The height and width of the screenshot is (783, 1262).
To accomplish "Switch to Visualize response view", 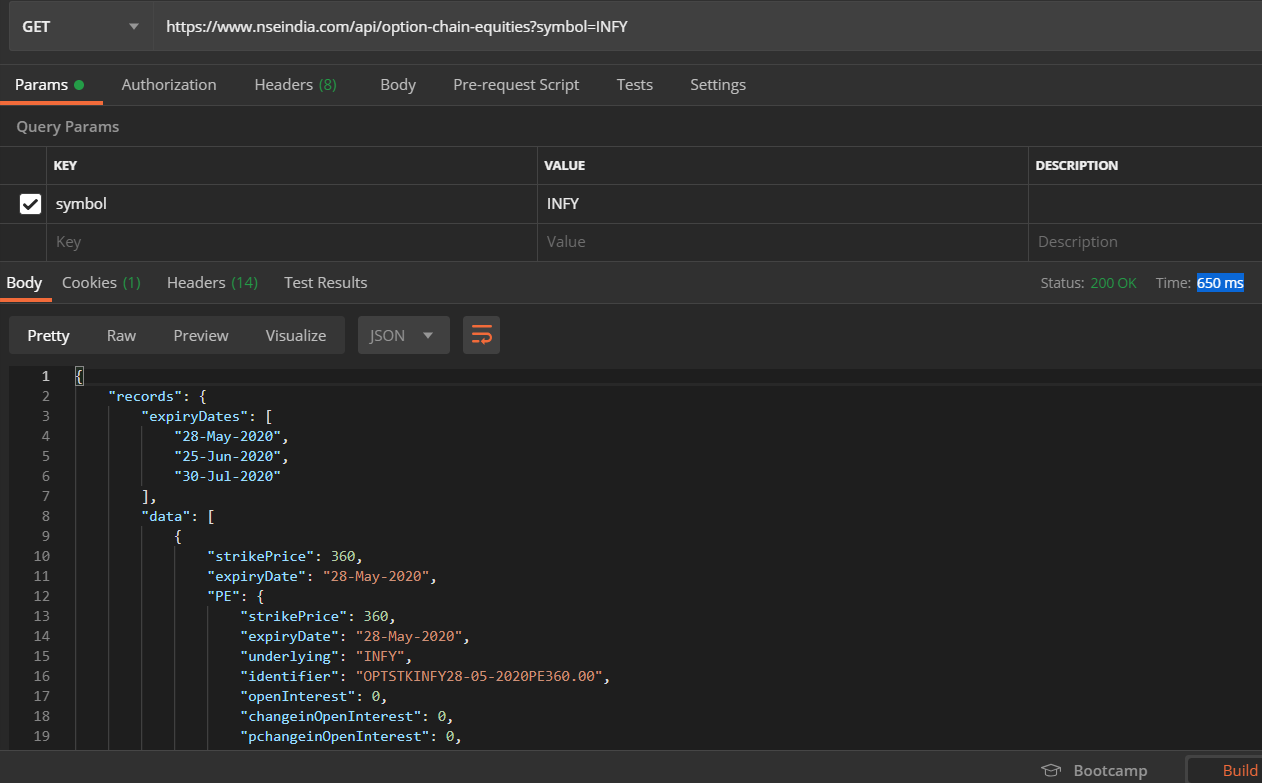I will pos(296,335).
